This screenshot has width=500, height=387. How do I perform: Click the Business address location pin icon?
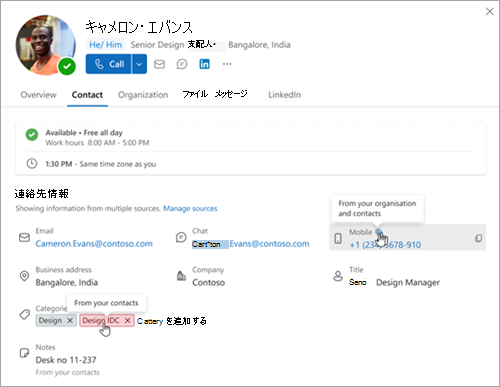[24, 276]
